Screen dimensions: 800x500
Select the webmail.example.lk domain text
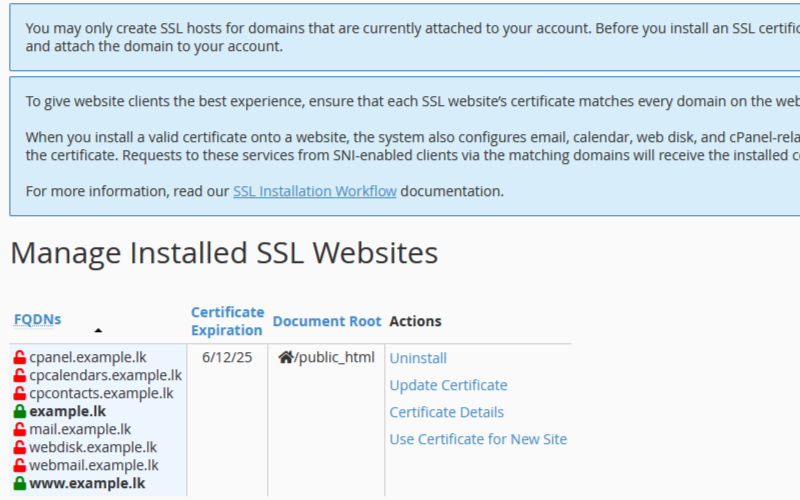click(x=94, y=465)
